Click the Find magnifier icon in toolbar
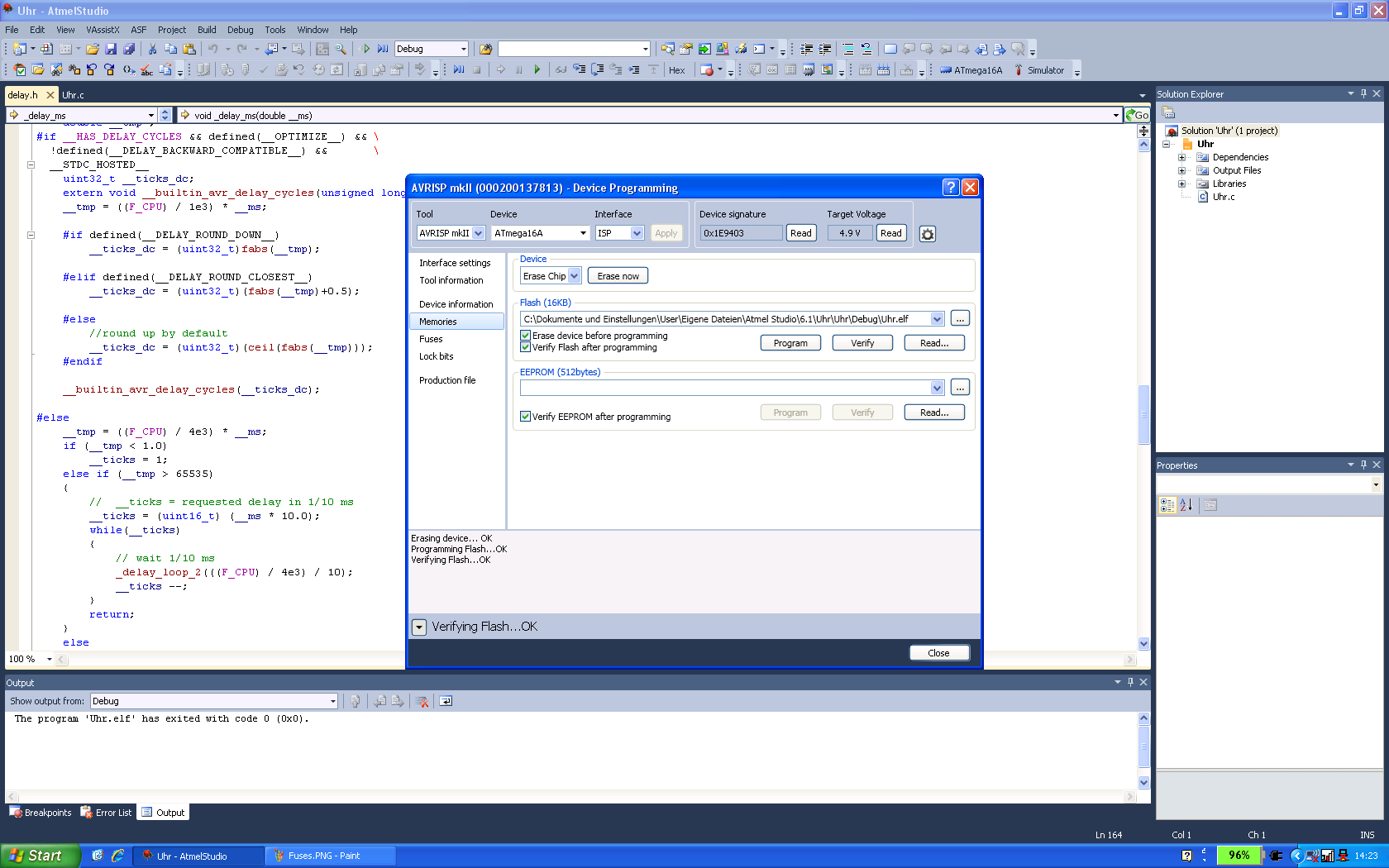The image size is (1389, 868). [341, 49]
